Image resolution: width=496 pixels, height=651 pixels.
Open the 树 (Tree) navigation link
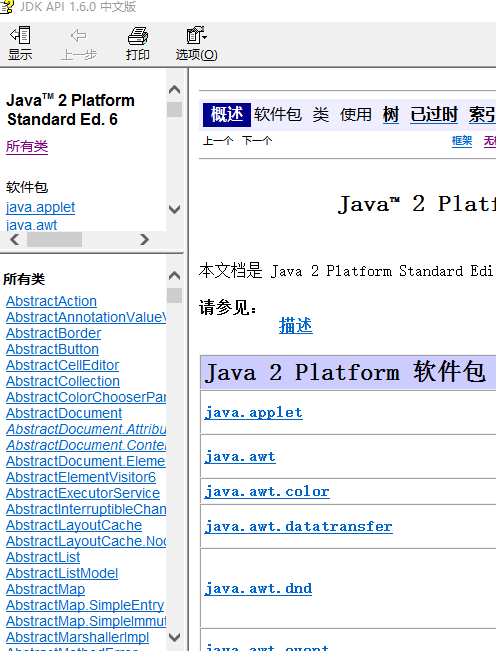coord(391,115)
